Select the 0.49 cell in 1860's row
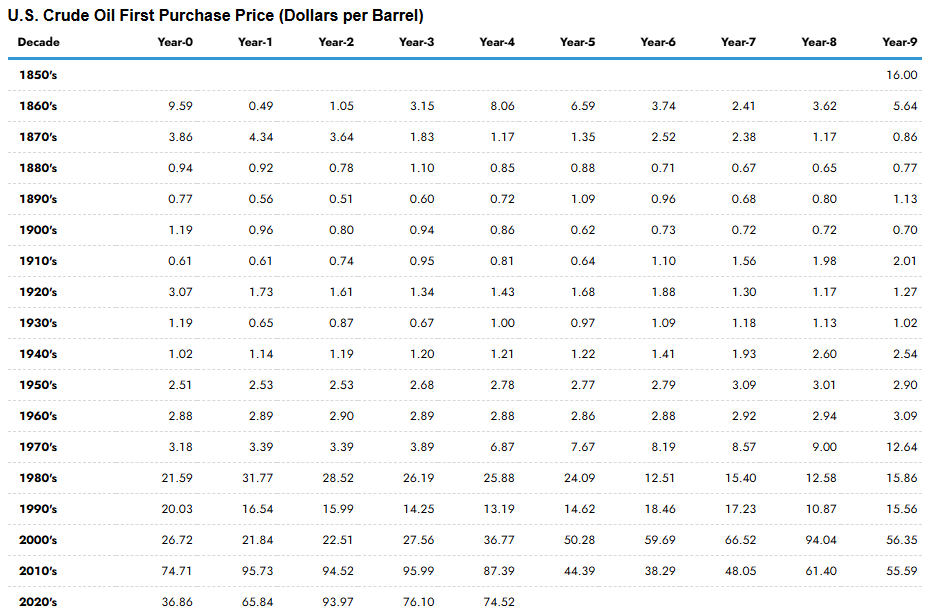Screen dimensions: 932x614 pos(260,106)
